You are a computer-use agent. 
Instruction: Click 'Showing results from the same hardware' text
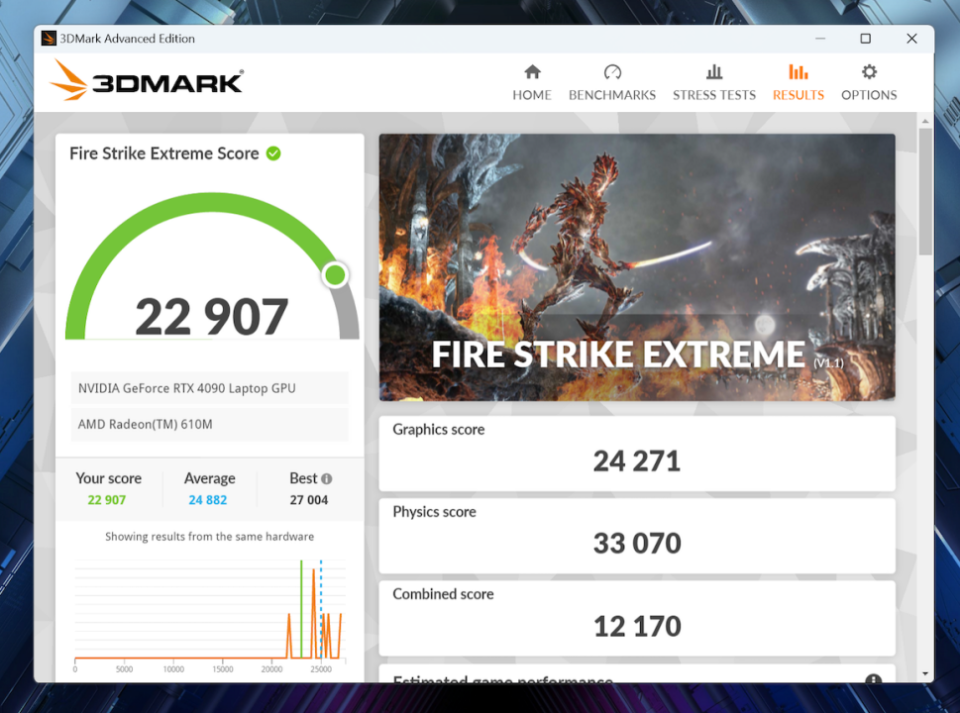[x=209, y=537]
